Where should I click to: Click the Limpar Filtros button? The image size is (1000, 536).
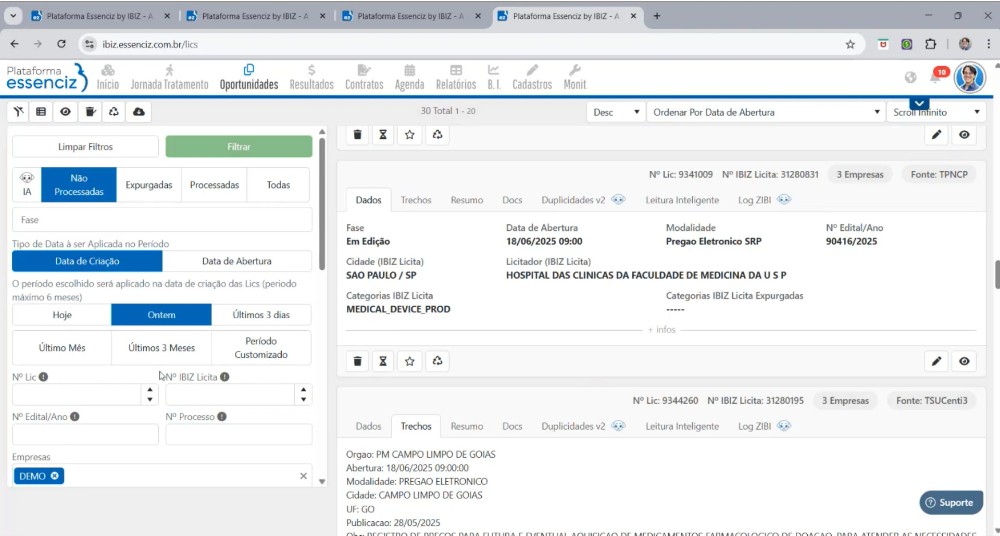(85, 147)
